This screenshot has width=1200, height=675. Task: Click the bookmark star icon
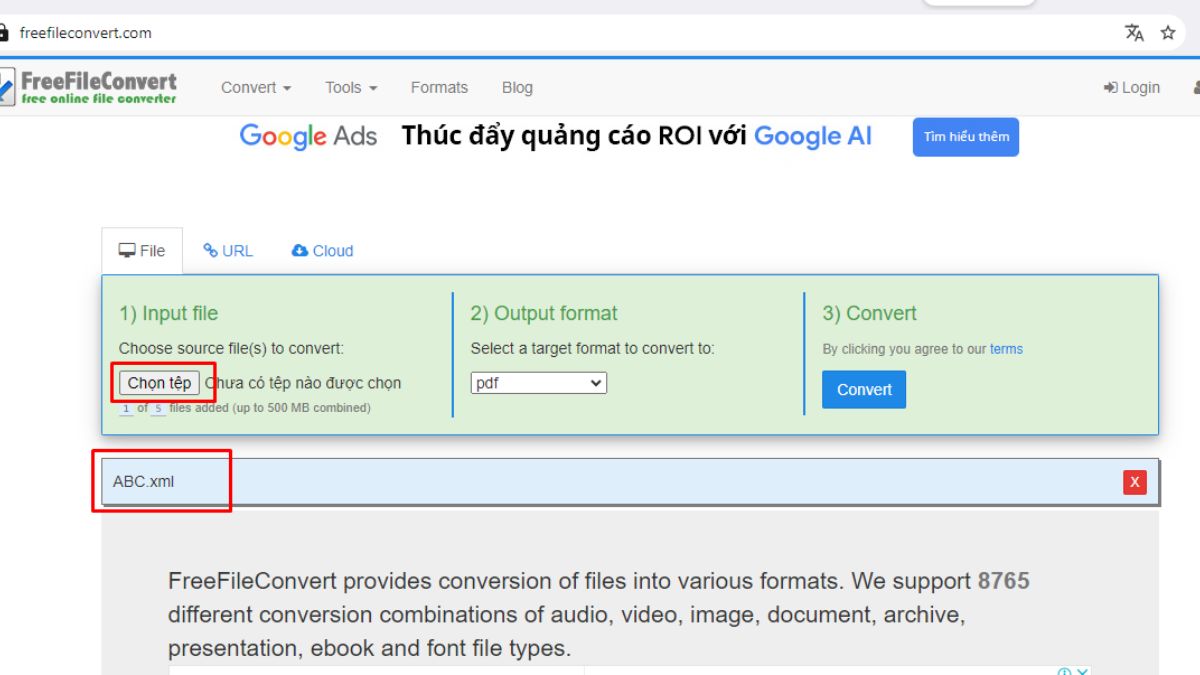(x=1167, y=33)
